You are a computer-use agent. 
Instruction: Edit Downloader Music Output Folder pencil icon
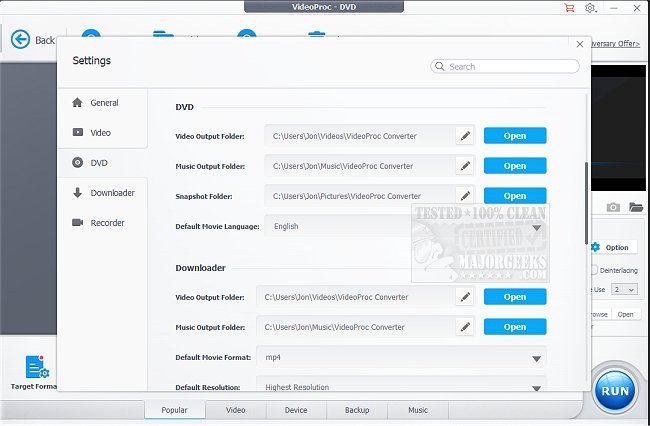coord(465,327)
